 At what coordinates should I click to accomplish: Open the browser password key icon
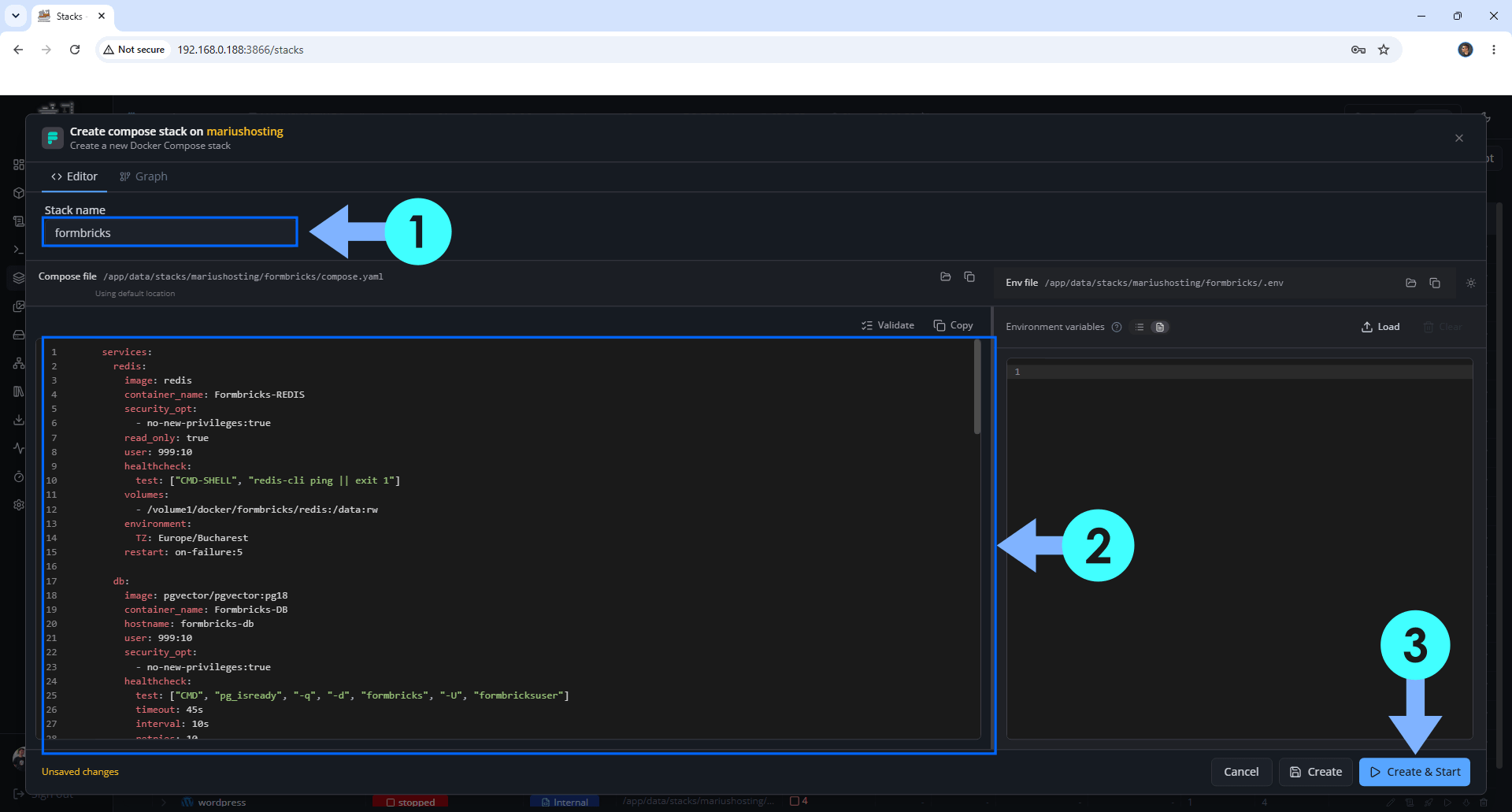tap(1358, 50)
